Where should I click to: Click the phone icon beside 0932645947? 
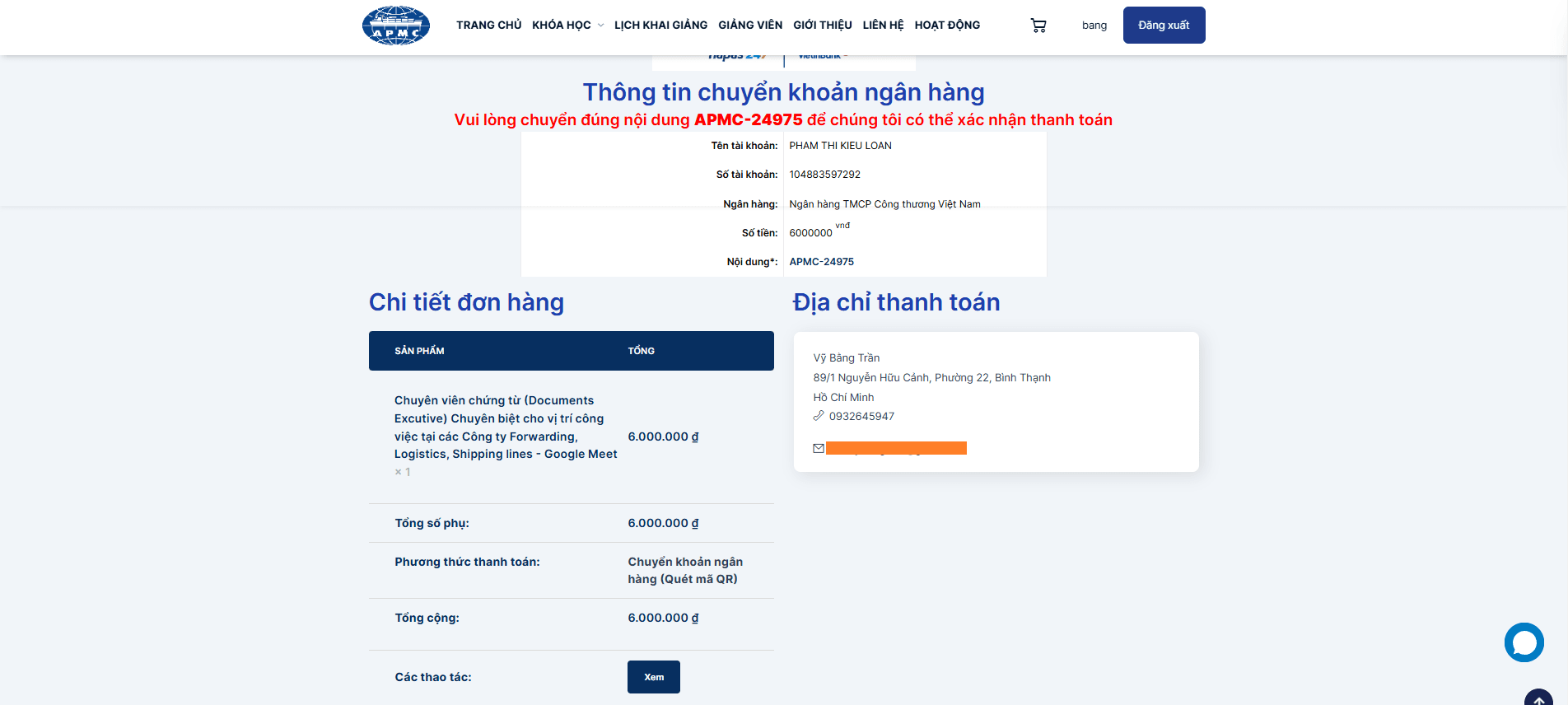coord(819,416)
